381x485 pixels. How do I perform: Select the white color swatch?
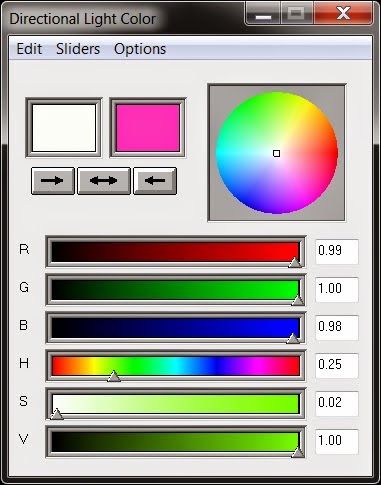point(64,128)
